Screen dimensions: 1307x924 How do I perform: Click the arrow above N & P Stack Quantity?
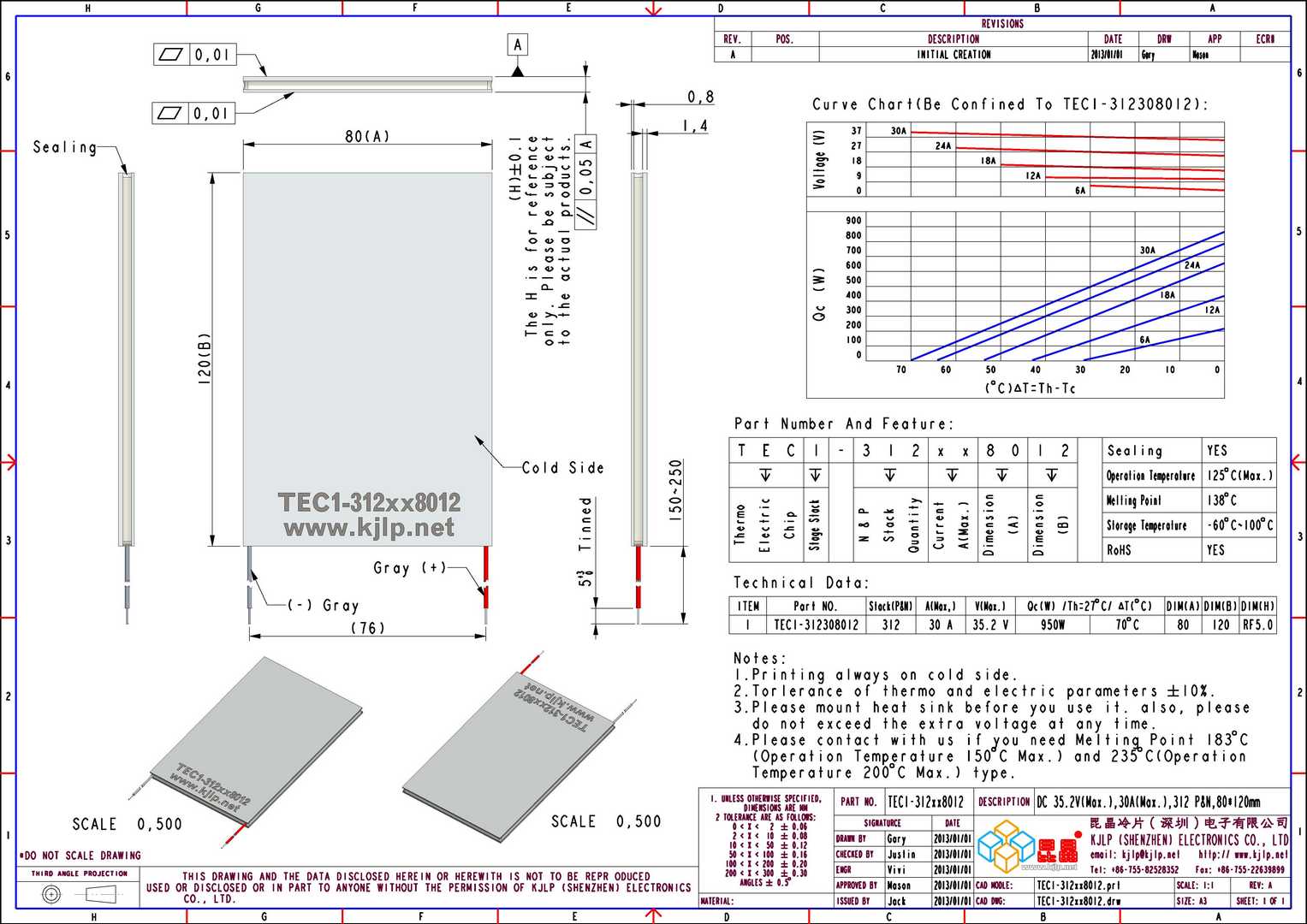click(890, 474)
